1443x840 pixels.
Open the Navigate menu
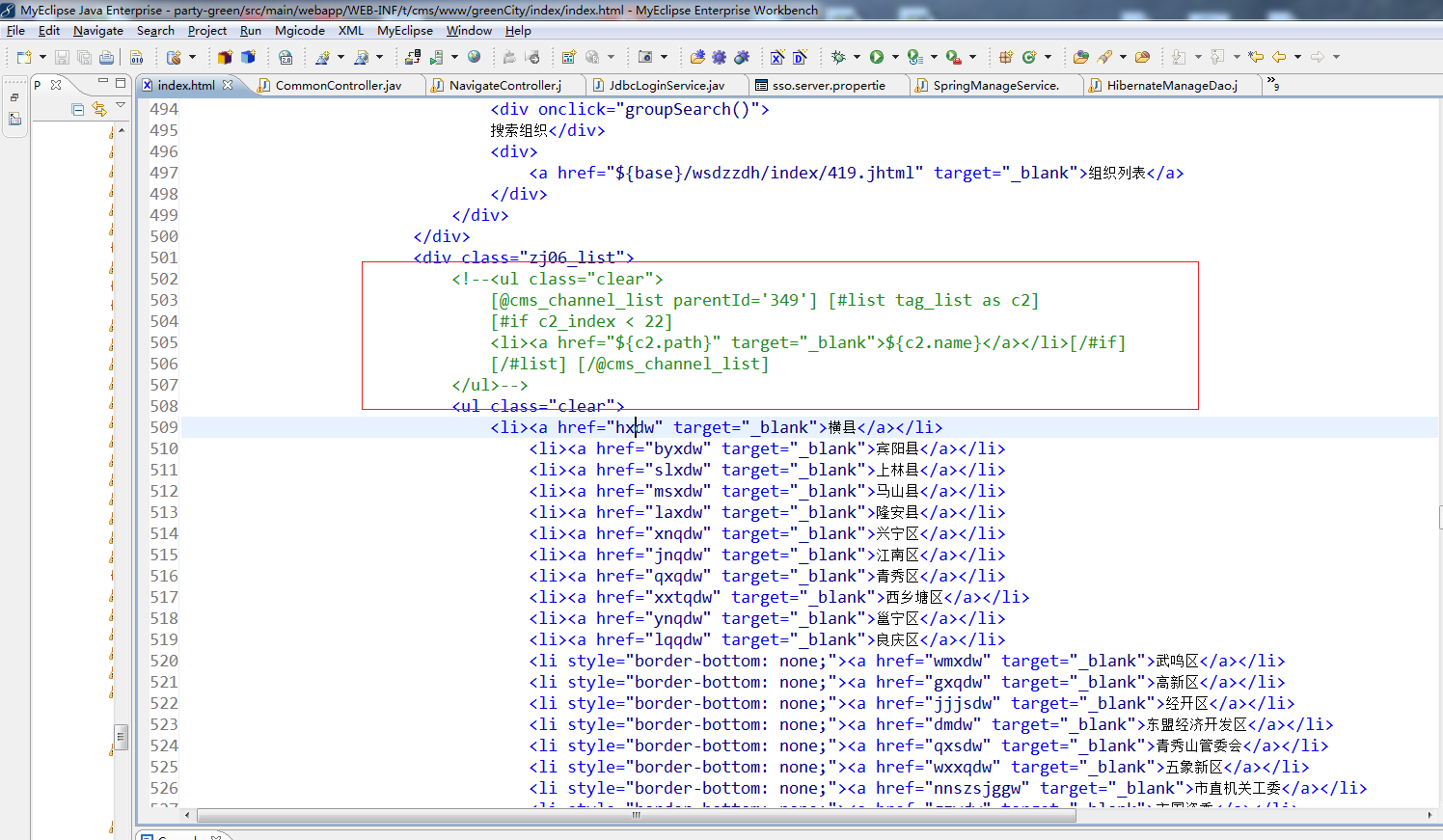(x=97, y=31)
